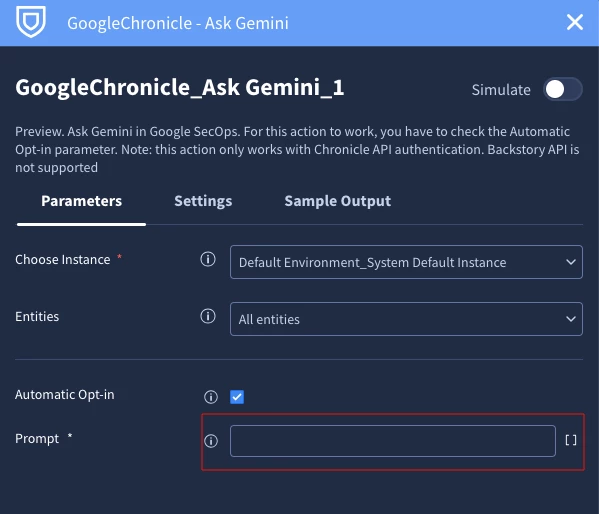Open the All entities dropdown
Screen dimensions: 599x514
point(406,319)
